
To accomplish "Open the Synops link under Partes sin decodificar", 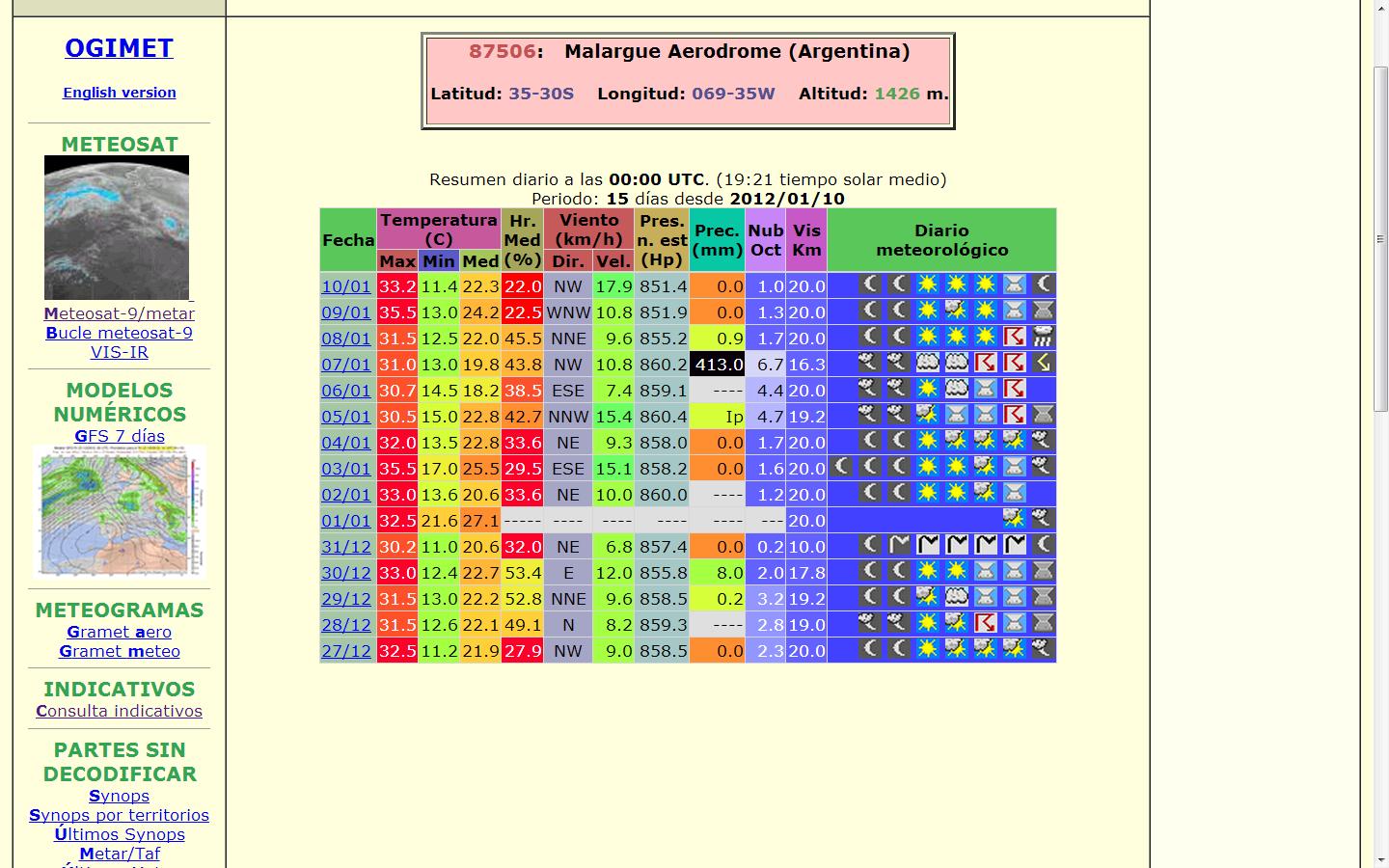I will (120, 796).
